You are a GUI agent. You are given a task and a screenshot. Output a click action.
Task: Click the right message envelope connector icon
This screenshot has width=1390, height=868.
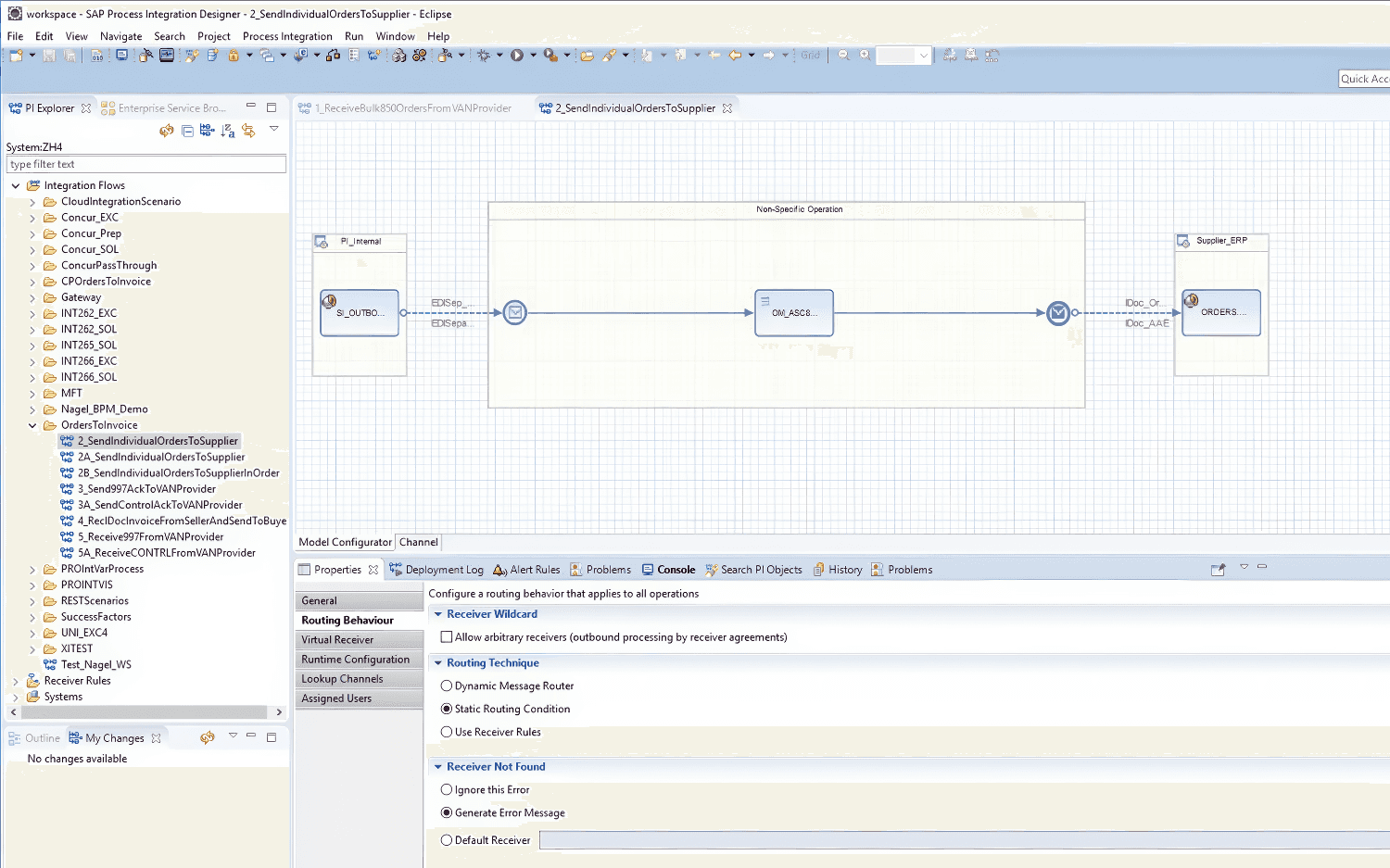[x=1058, y=313]
